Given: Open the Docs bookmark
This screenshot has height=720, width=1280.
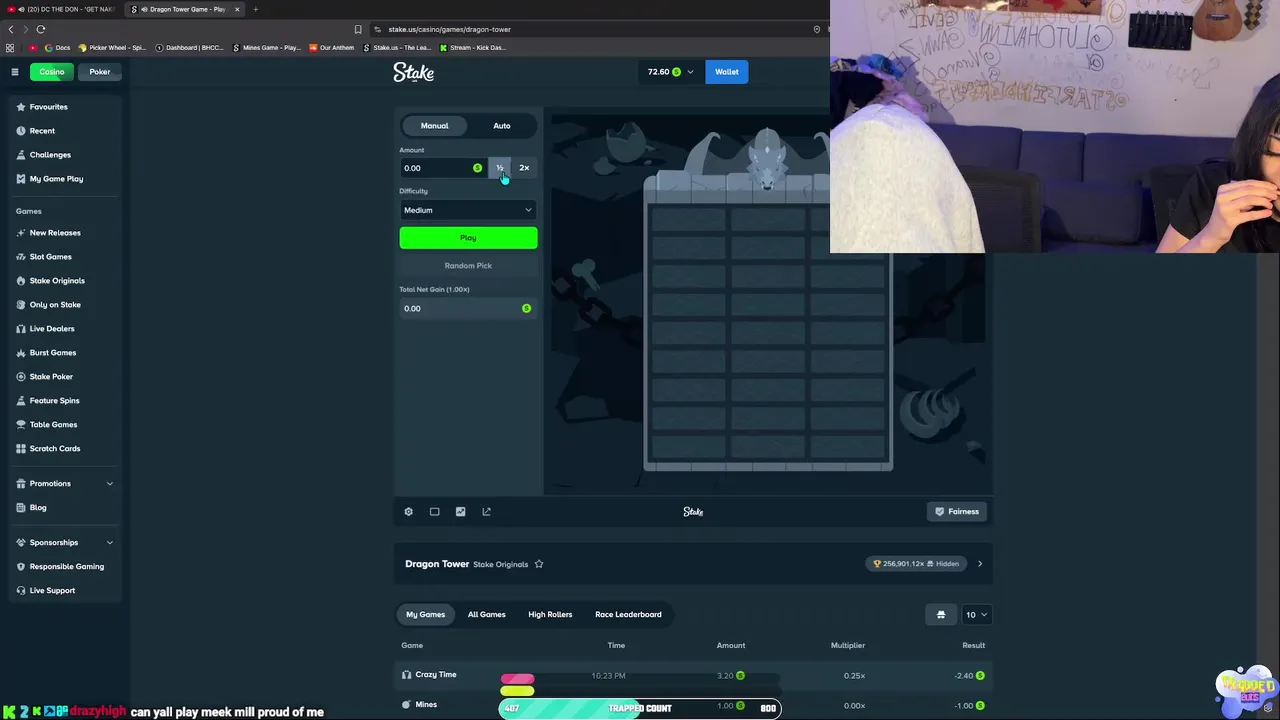Looking at the screenshot, I should [57, 48].
